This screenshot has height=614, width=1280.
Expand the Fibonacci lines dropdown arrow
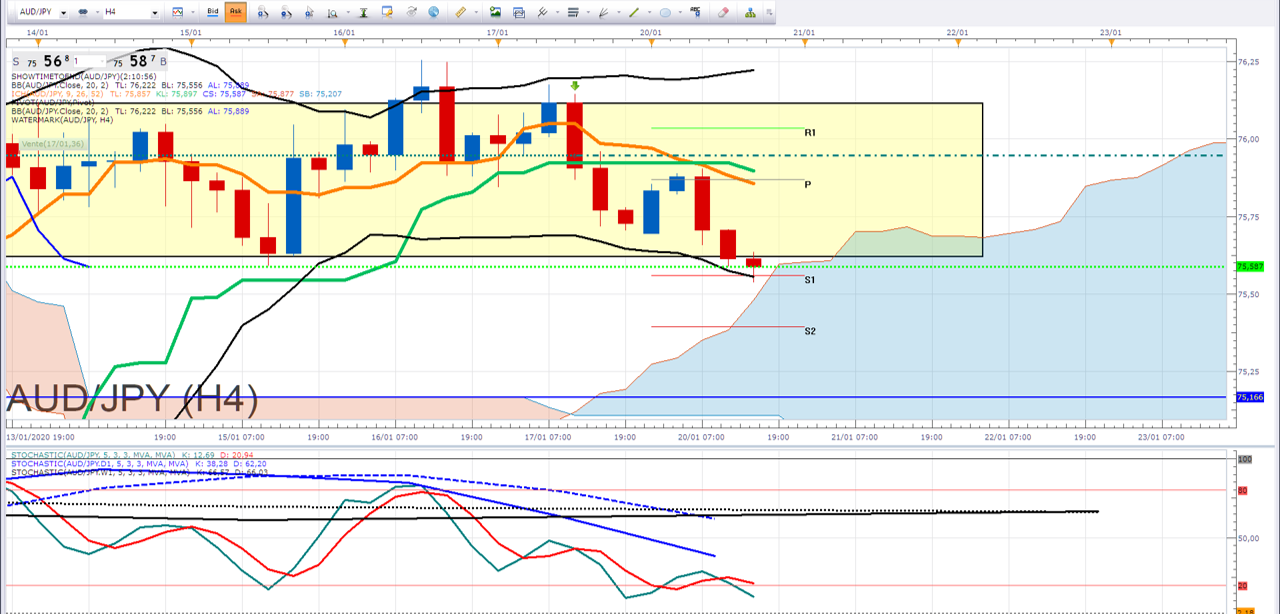pyautogui.click(x=588, y=12)
